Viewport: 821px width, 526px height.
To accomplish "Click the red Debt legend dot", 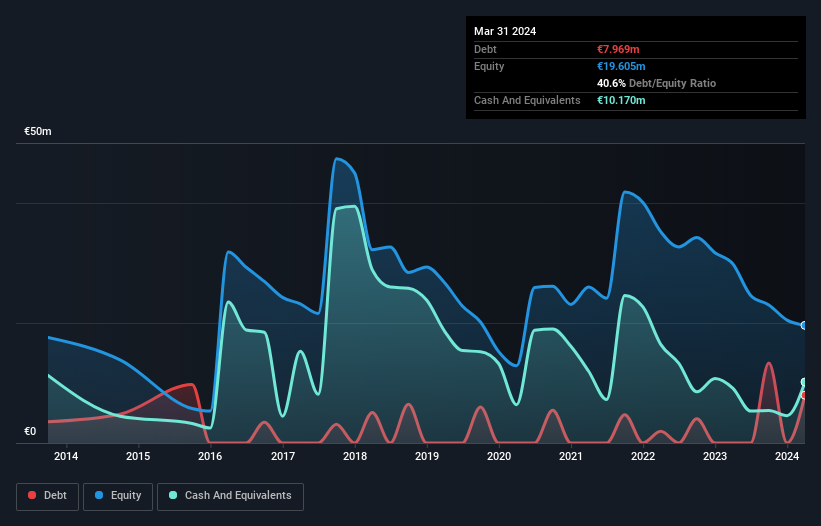I will point(32,495).
